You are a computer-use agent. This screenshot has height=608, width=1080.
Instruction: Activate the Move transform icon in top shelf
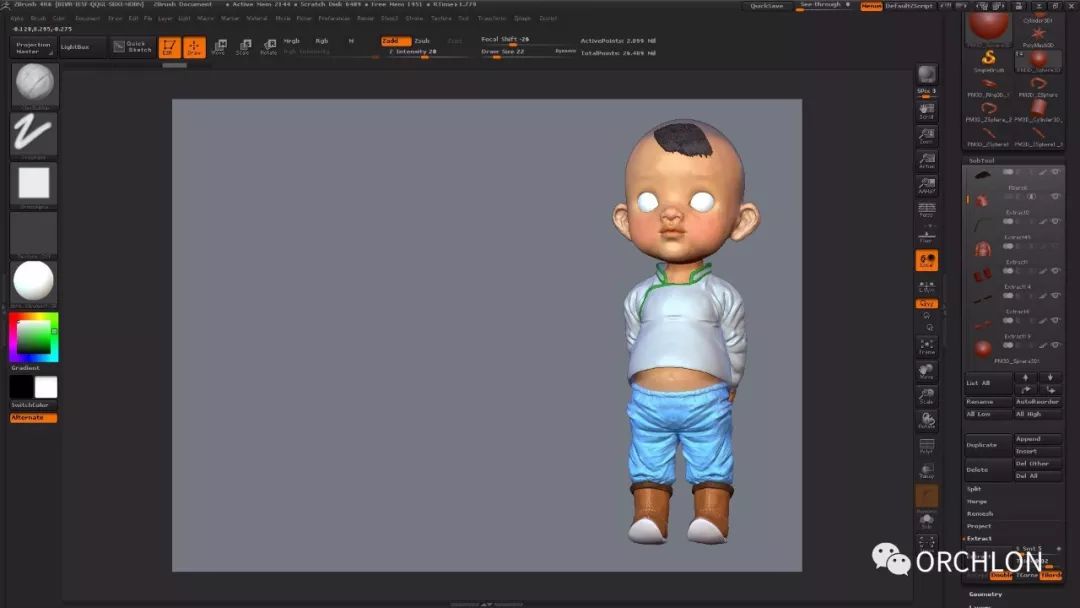[219, 47]
